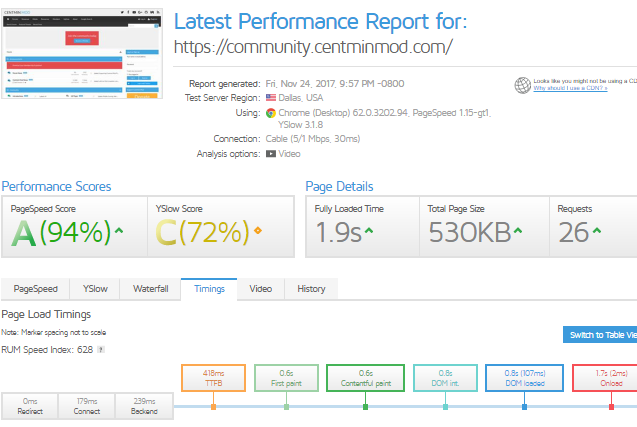637x427 pixels.
Task: Click the PageSpeed score up arrow
Action: pyautogui.click(x=119, y=230)
